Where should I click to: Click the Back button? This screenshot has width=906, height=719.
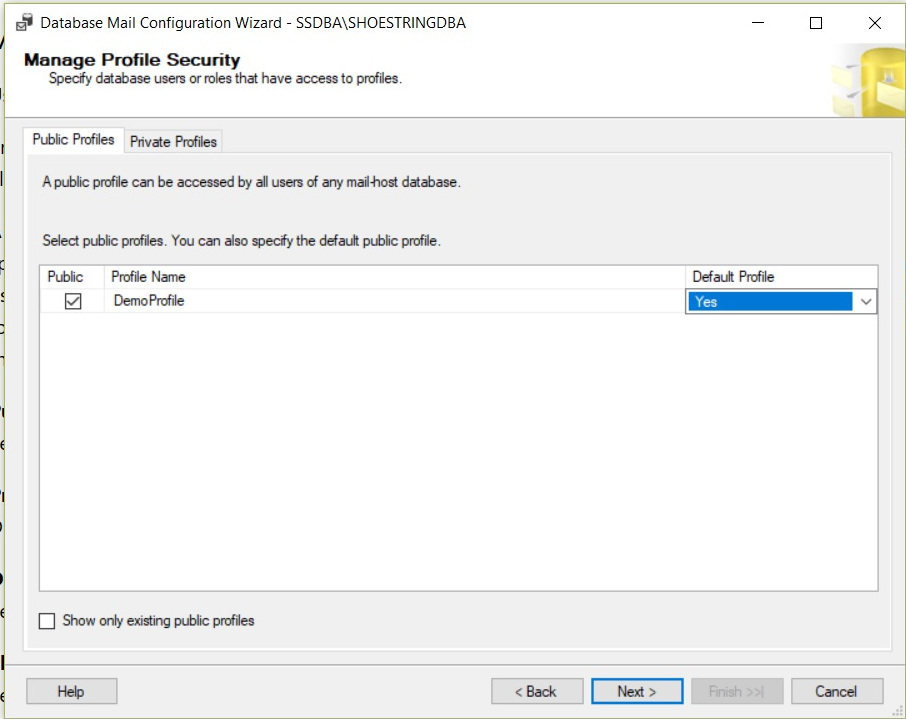(537, 690)
